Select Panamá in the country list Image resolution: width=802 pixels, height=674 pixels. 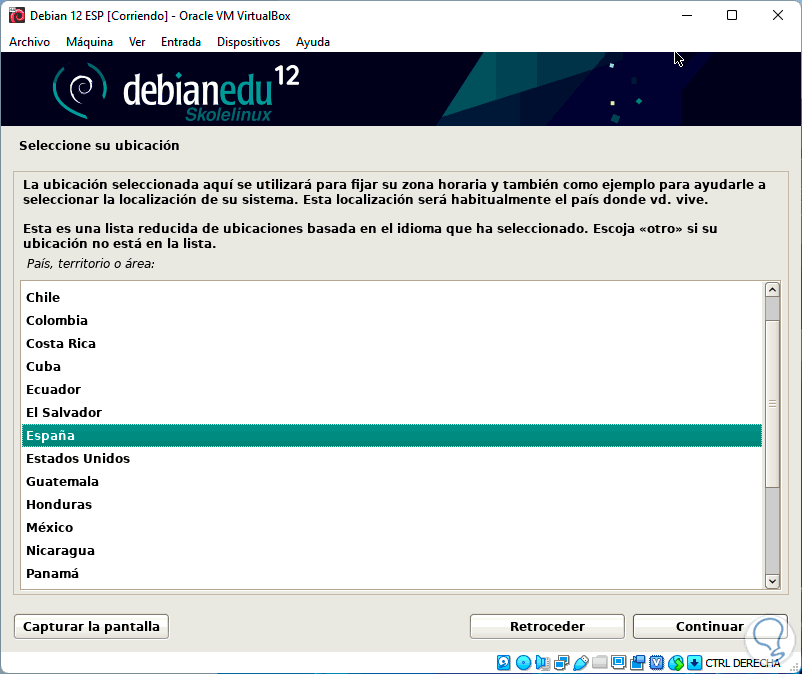click(392, 574)
